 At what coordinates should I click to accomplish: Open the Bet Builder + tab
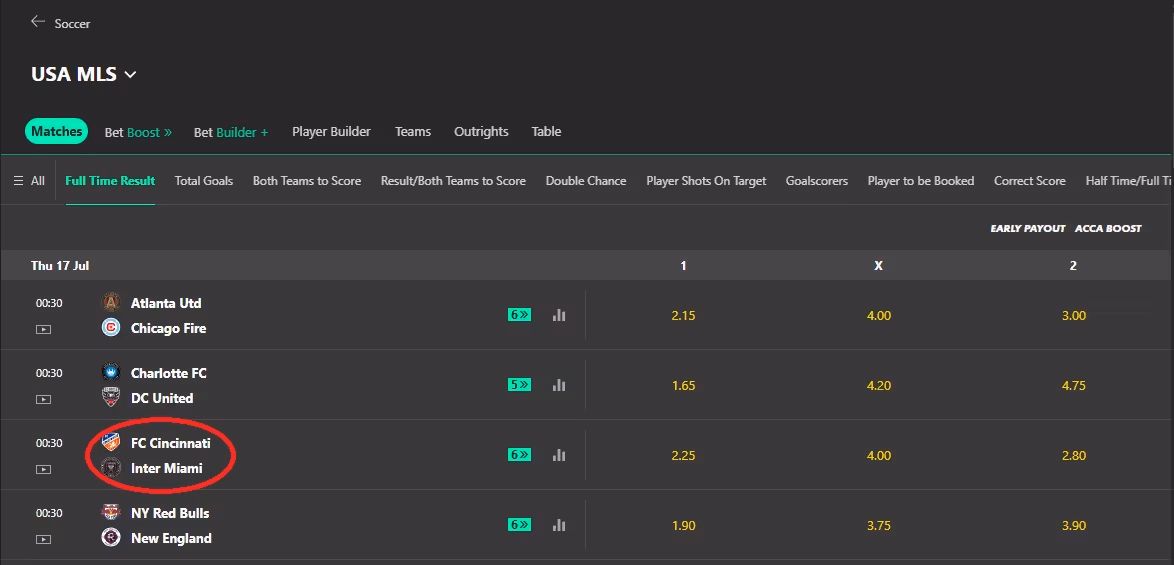(231, 132)
